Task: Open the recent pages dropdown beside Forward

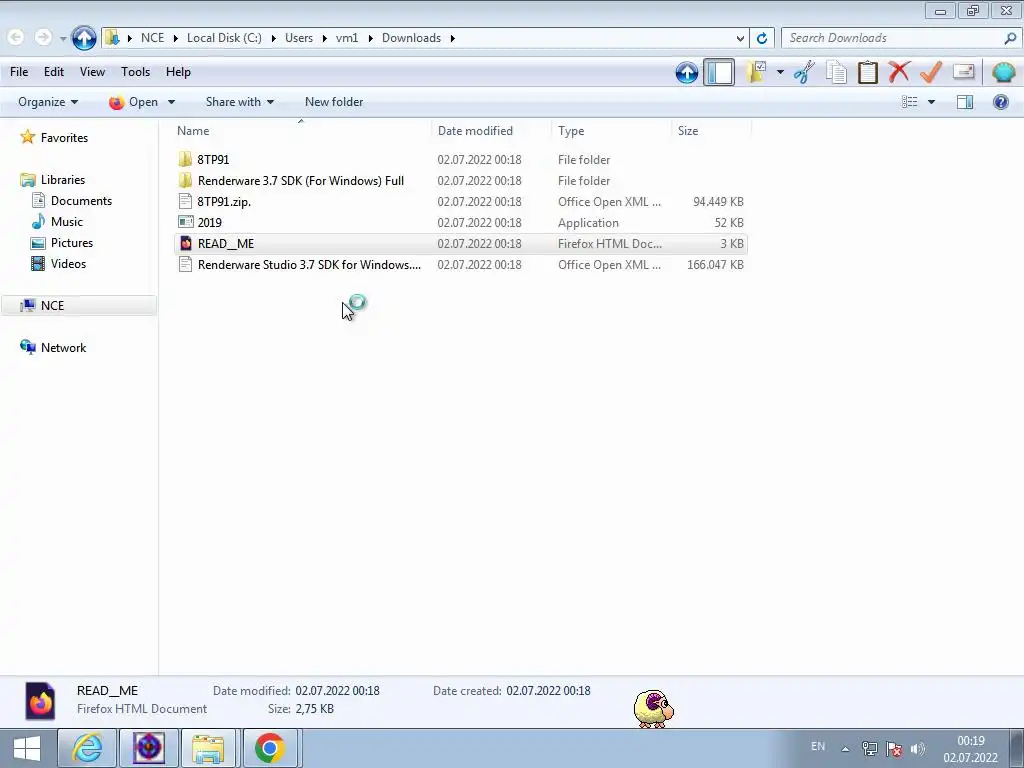Action: [x=63, y=39]
